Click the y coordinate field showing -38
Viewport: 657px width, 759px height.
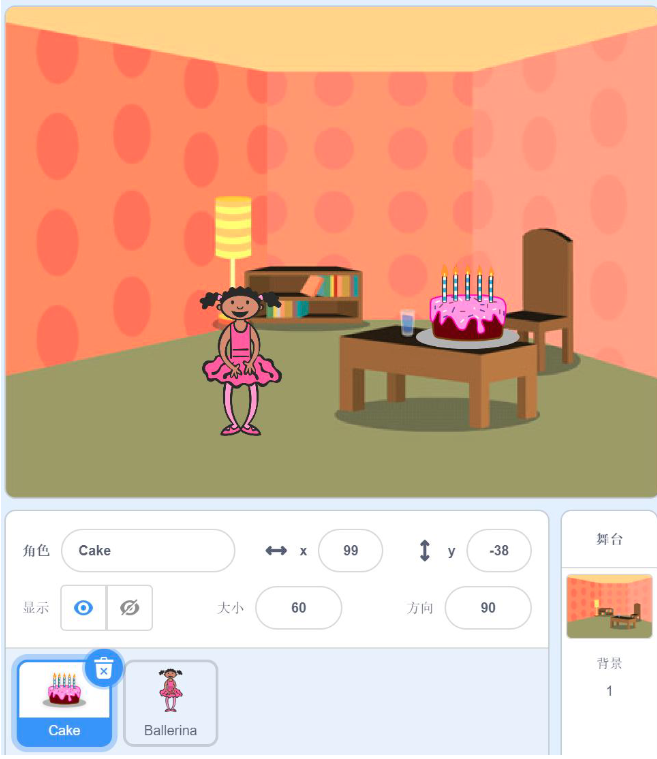(499, 550)
